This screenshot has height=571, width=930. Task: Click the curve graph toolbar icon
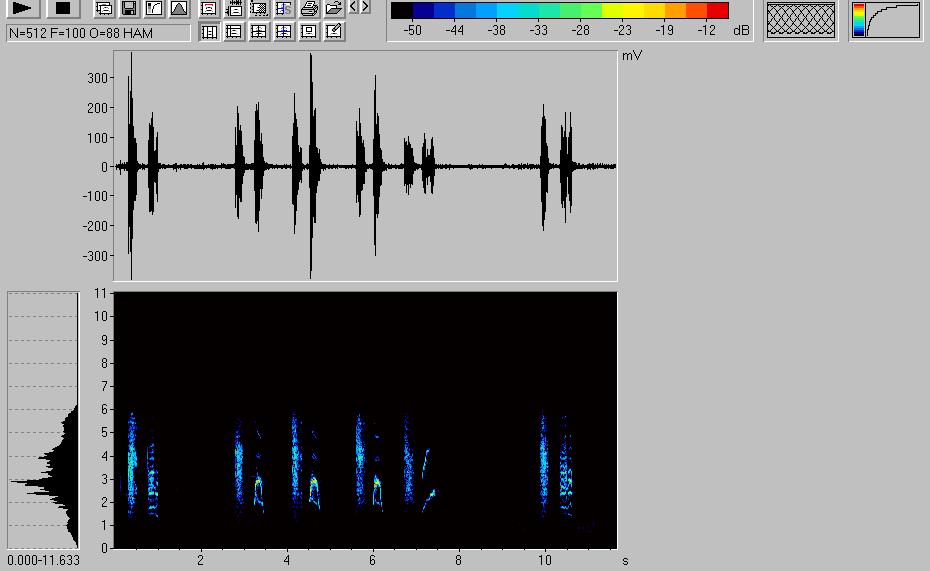click(x=154, y=9)
